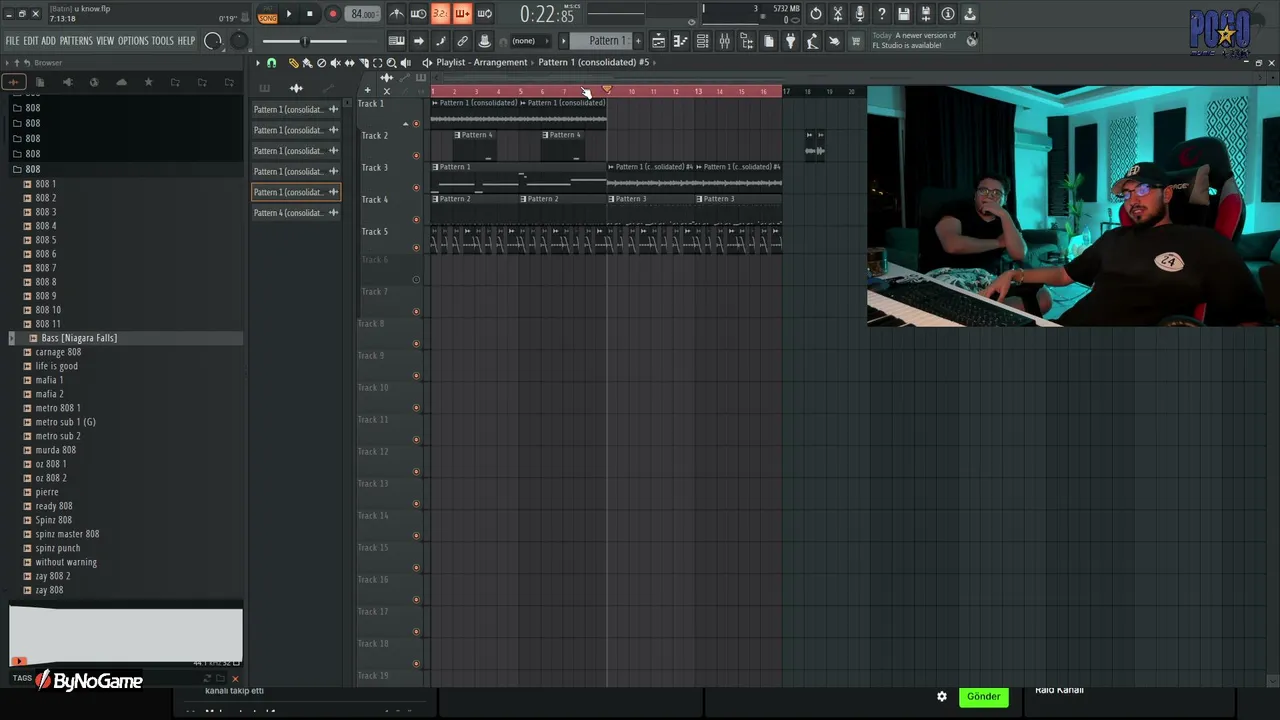The width and height of the screenshot is (1280, 720).
Task: Arm recording with the record button
Action: point(333,14)
